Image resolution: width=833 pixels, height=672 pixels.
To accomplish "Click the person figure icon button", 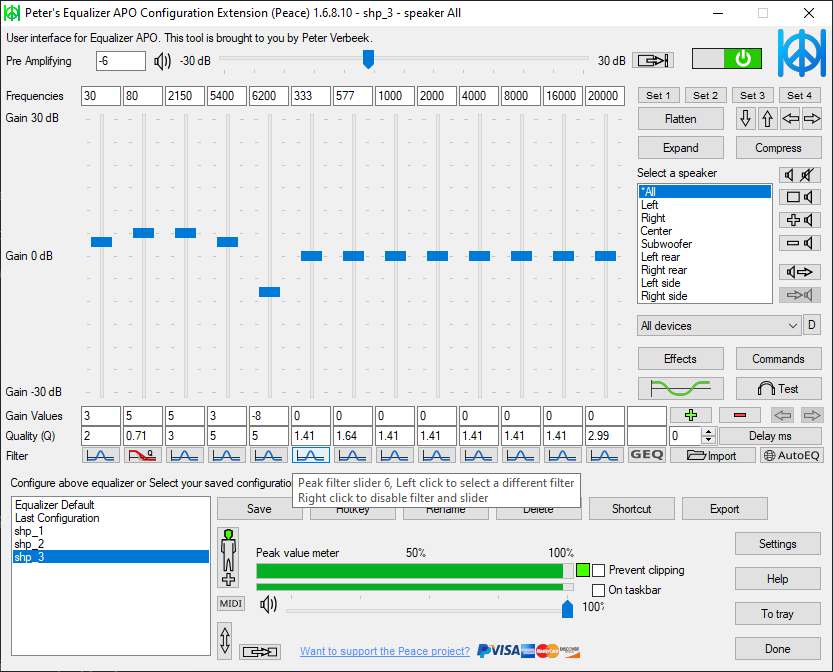I will coord(228,557).
